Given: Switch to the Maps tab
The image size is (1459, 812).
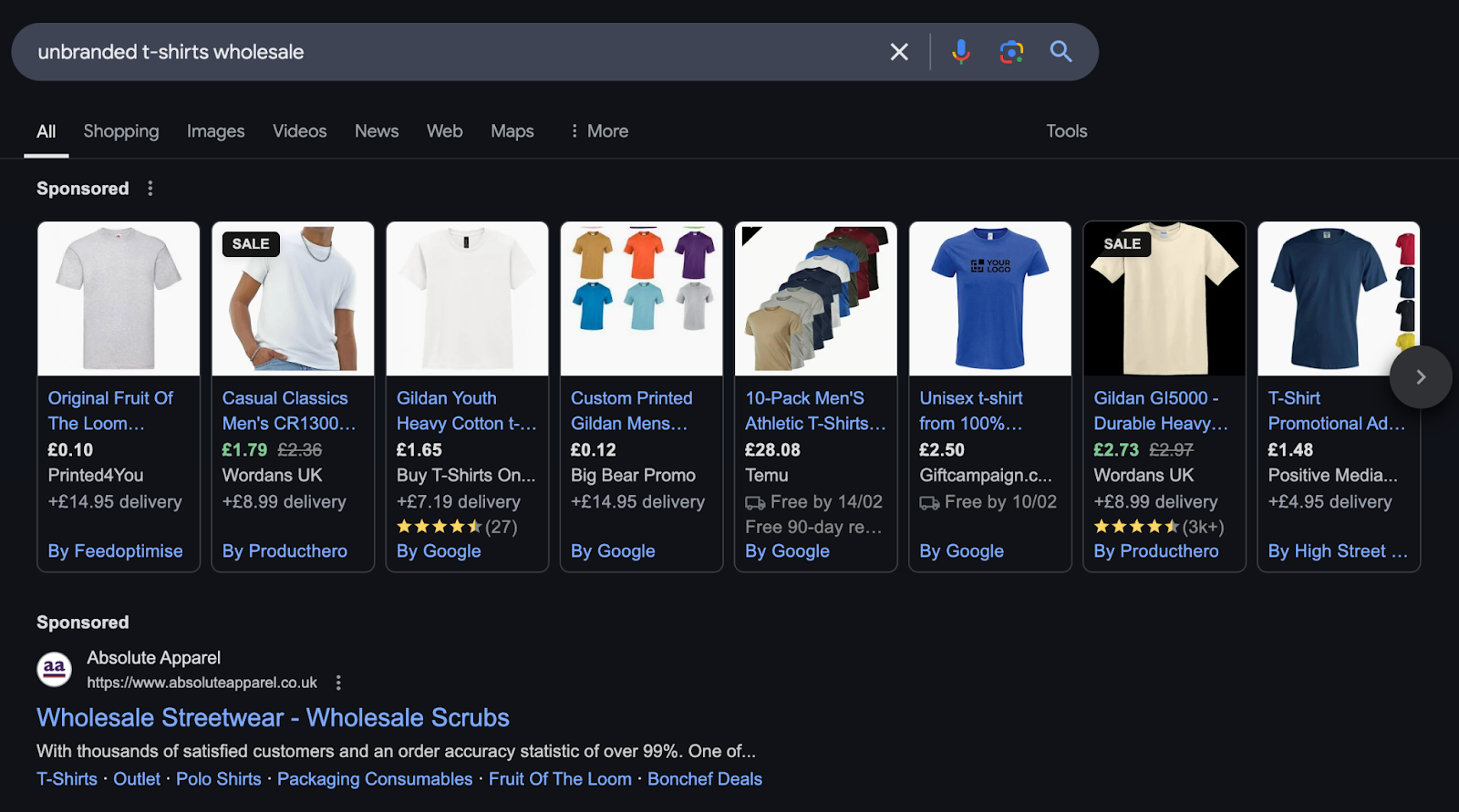Looking at the screenshot, I should coord(512,131).
